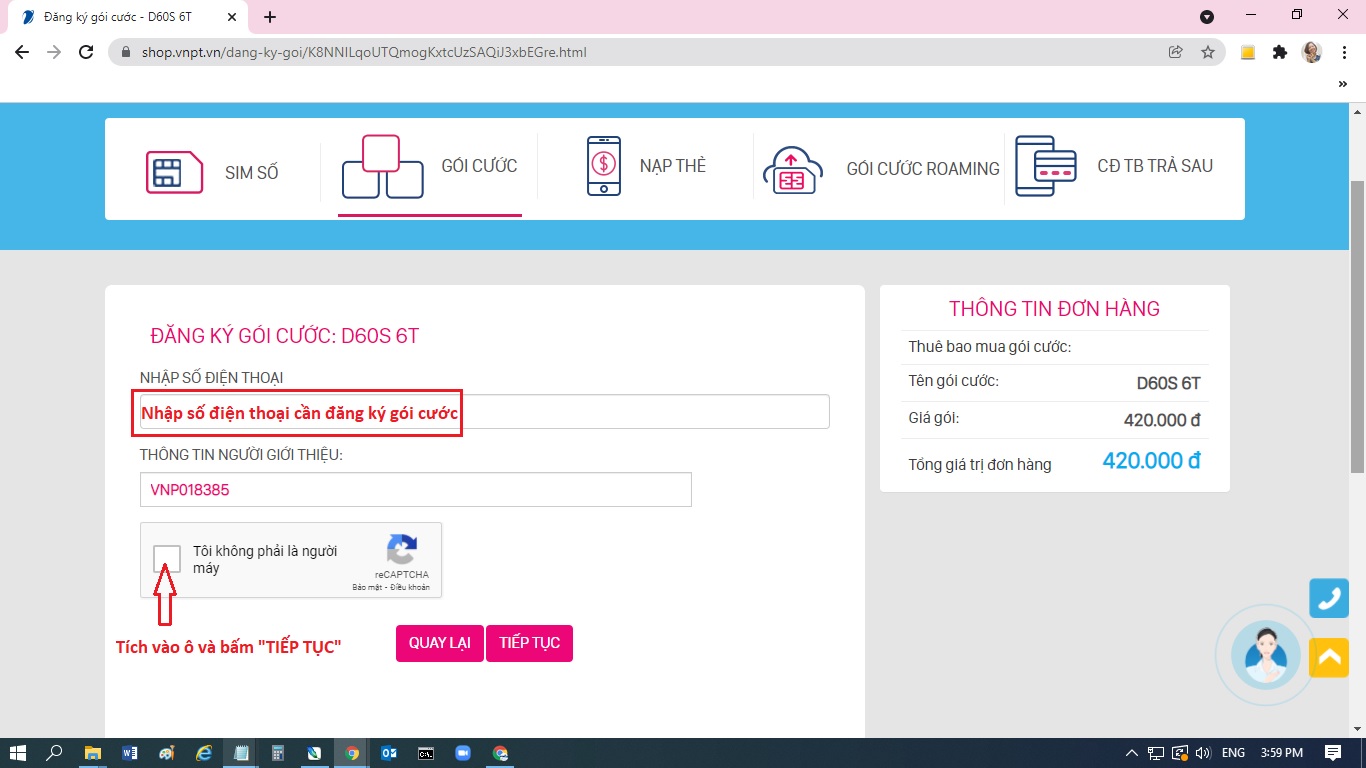
Task: Click the volume speaker tray icon
Action: pos(1203,753)
